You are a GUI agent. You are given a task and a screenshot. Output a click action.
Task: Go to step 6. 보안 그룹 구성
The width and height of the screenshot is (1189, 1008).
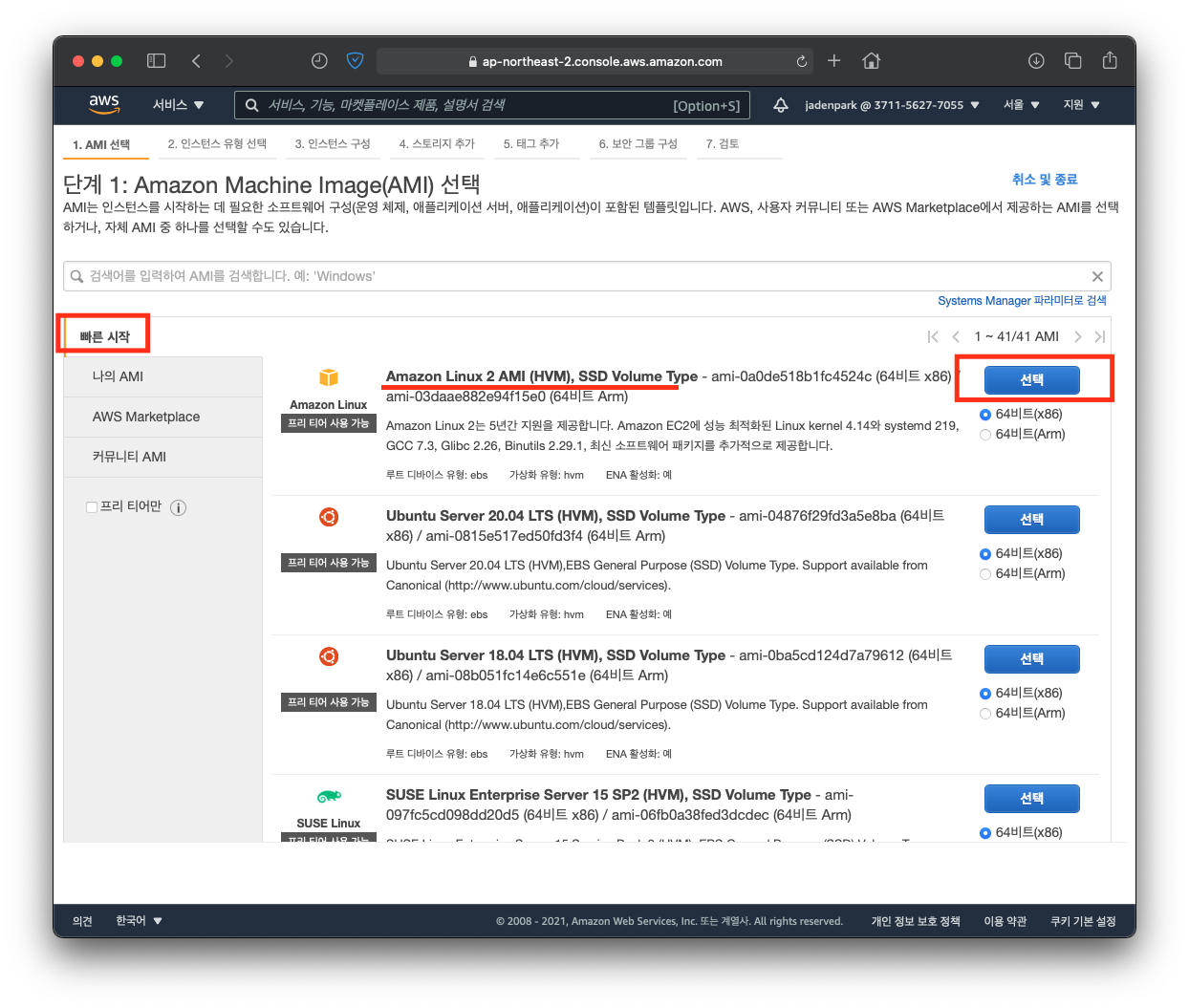point(638,144)
